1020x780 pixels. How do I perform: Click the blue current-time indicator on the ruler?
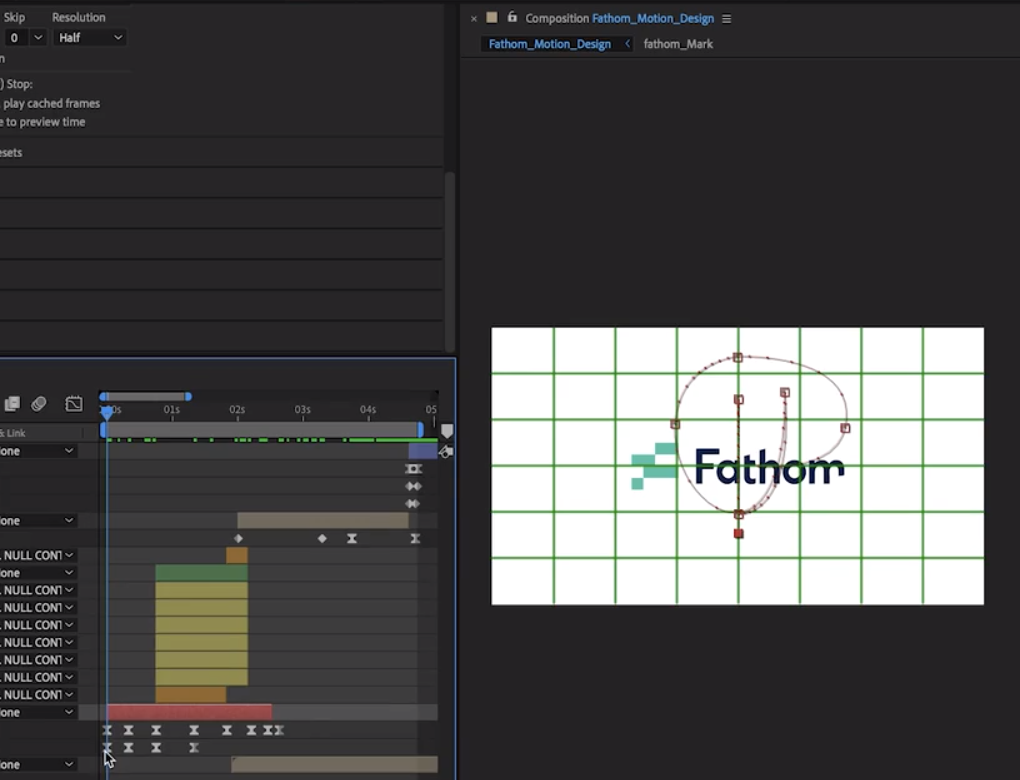point(107,411)
